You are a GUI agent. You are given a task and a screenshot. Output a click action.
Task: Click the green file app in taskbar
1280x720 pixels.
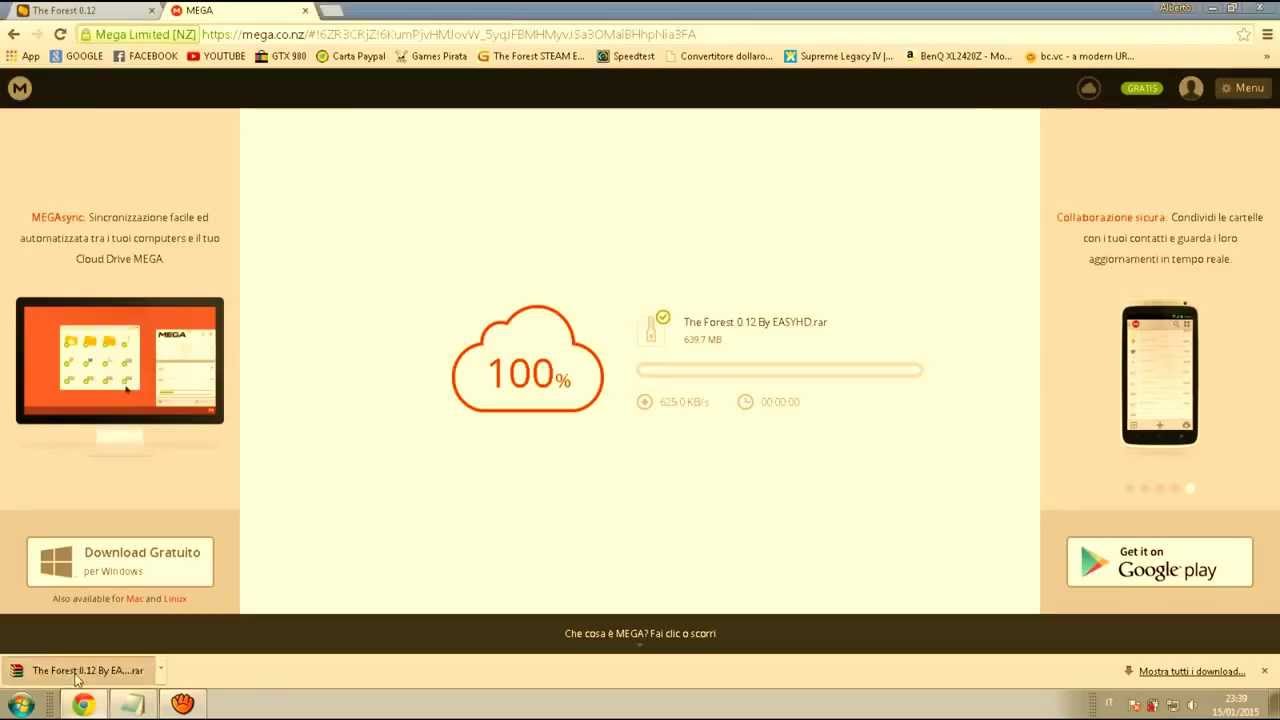click(132, 705)
